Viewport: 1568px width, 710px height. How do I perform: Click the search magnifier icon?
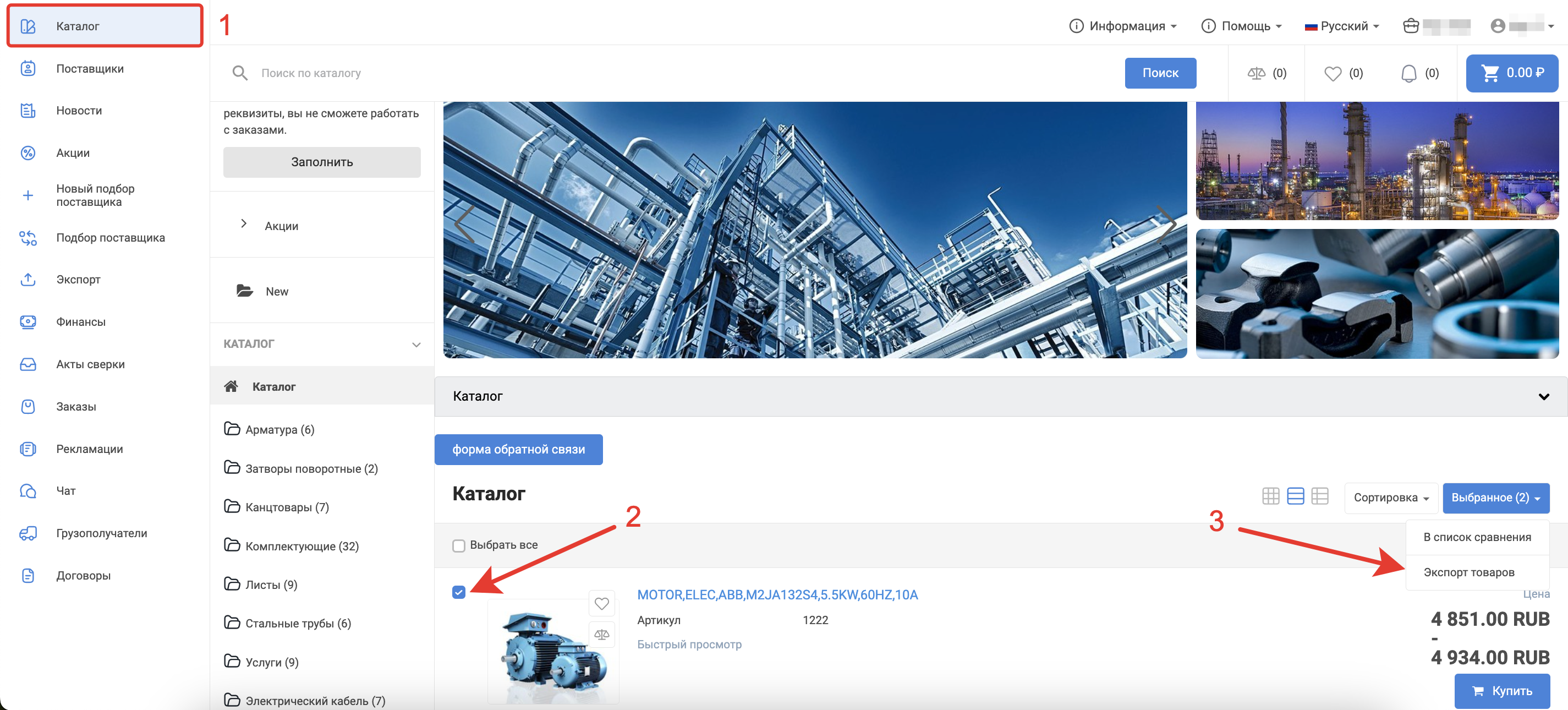pyautogui.click(x=240, y=73)
